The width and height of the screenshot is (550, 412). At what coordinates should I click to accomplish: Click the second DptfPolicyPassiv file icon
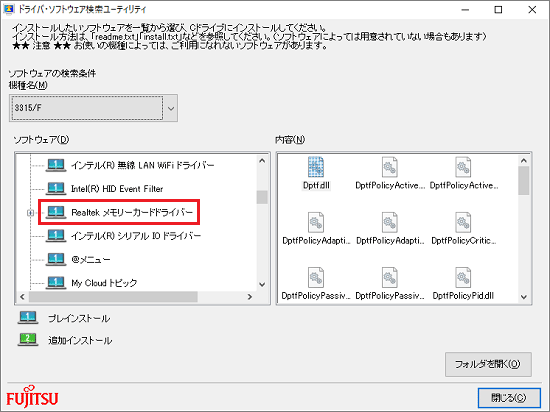tap(390, 277)
